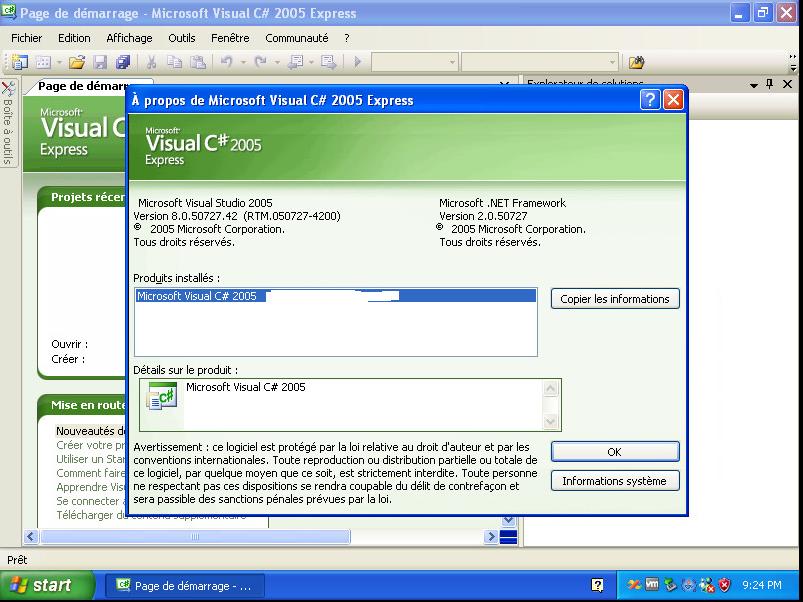Click the Informations système button
The image size is (803, 602).
point(615,481)
